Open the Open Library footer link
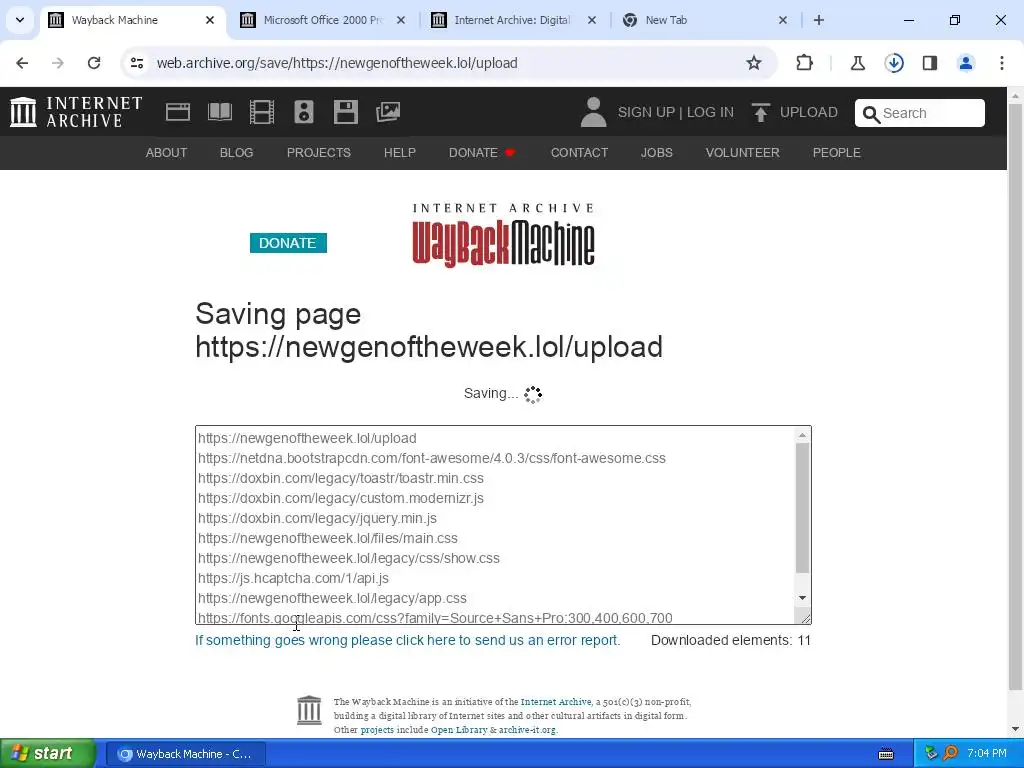The image size is (1024, 768). tap(459, 729)
